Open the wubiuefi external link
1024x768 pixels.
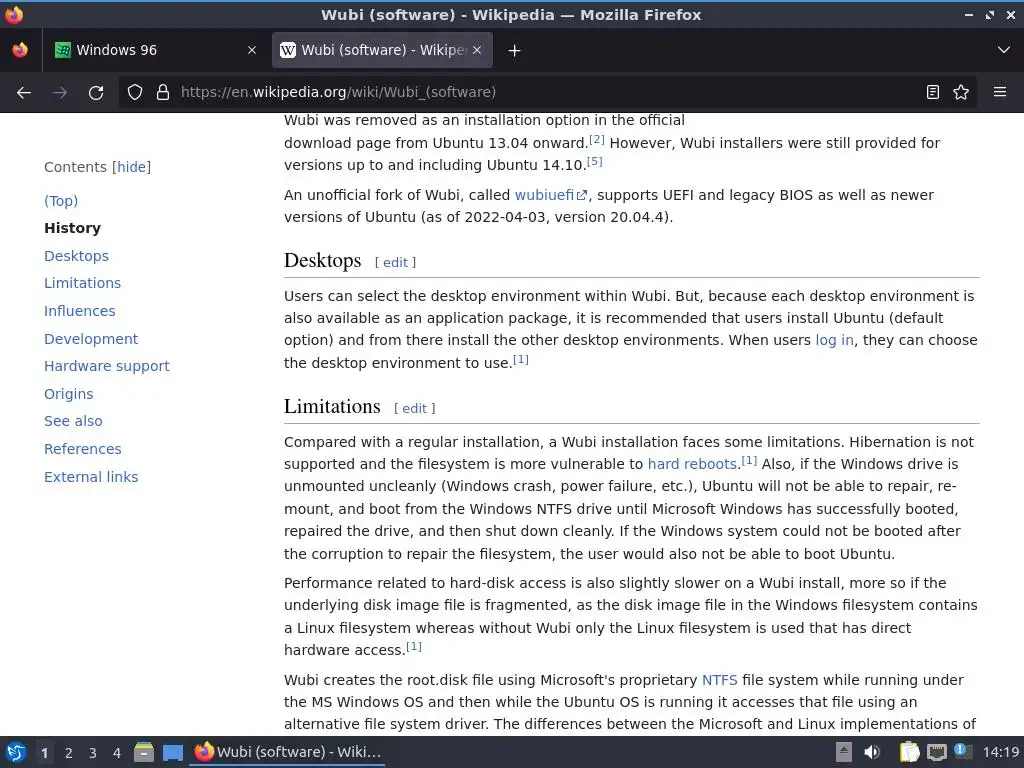551,195
